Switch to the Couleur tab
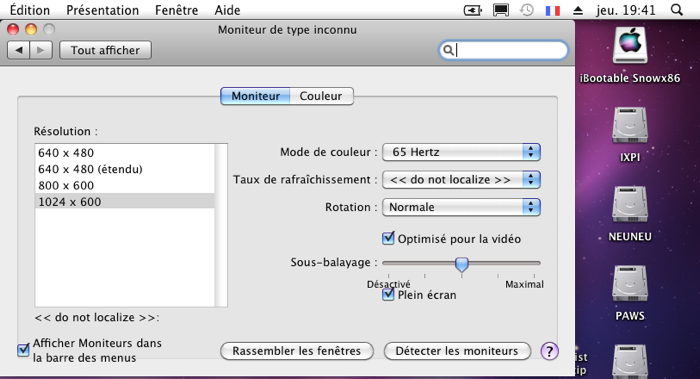 pyautogui.click(x=321, y=96)
